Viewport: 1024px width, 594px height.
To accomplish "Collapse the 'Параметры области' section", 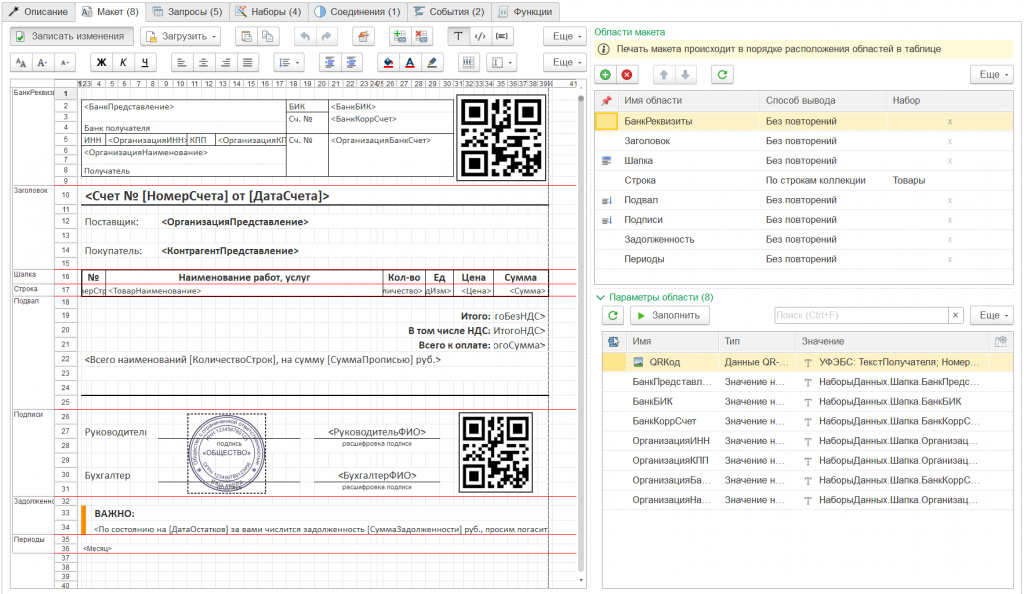I will pyautogui.click(x=600, y=297).
